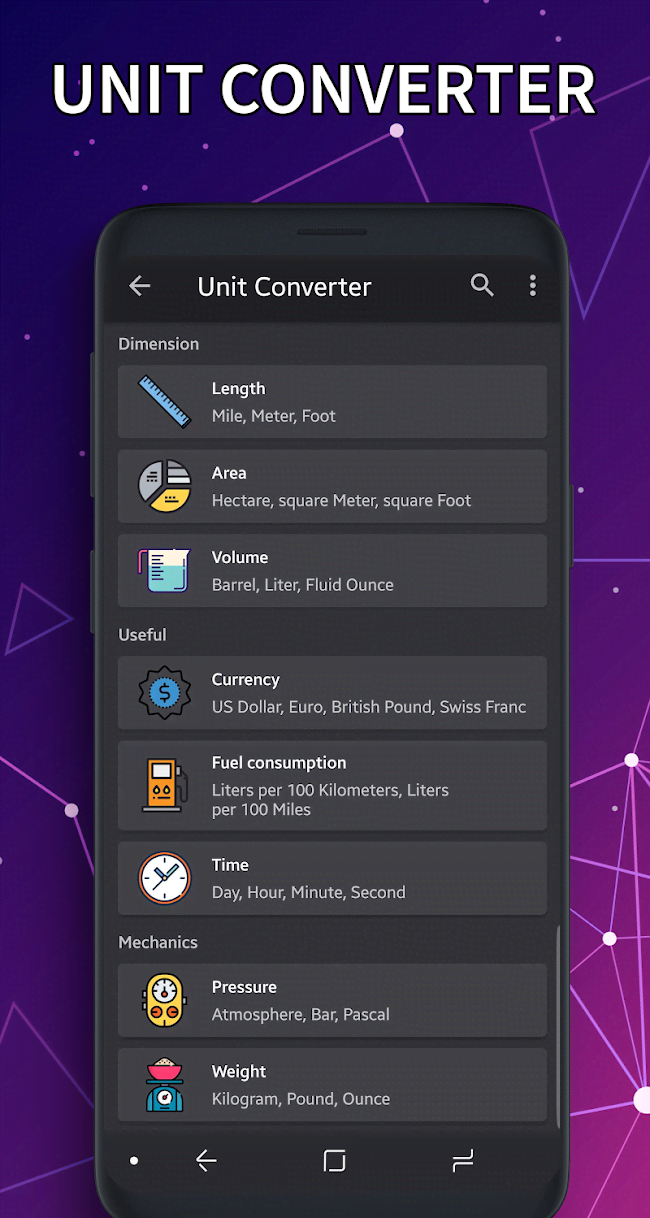Tap the fuel pump icon
The height and width of the screenshot is (1218, 650).
pyautogui.click(x=164, y=786)
